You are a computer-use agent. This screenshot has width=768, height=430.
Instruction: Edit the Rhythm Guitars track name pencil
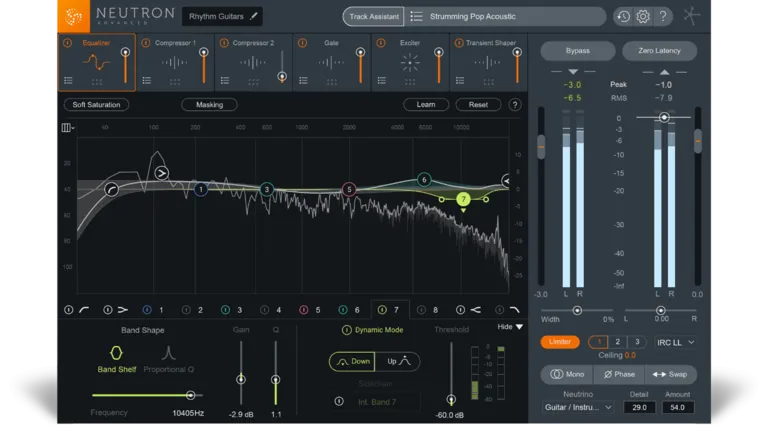coord(253,16)
